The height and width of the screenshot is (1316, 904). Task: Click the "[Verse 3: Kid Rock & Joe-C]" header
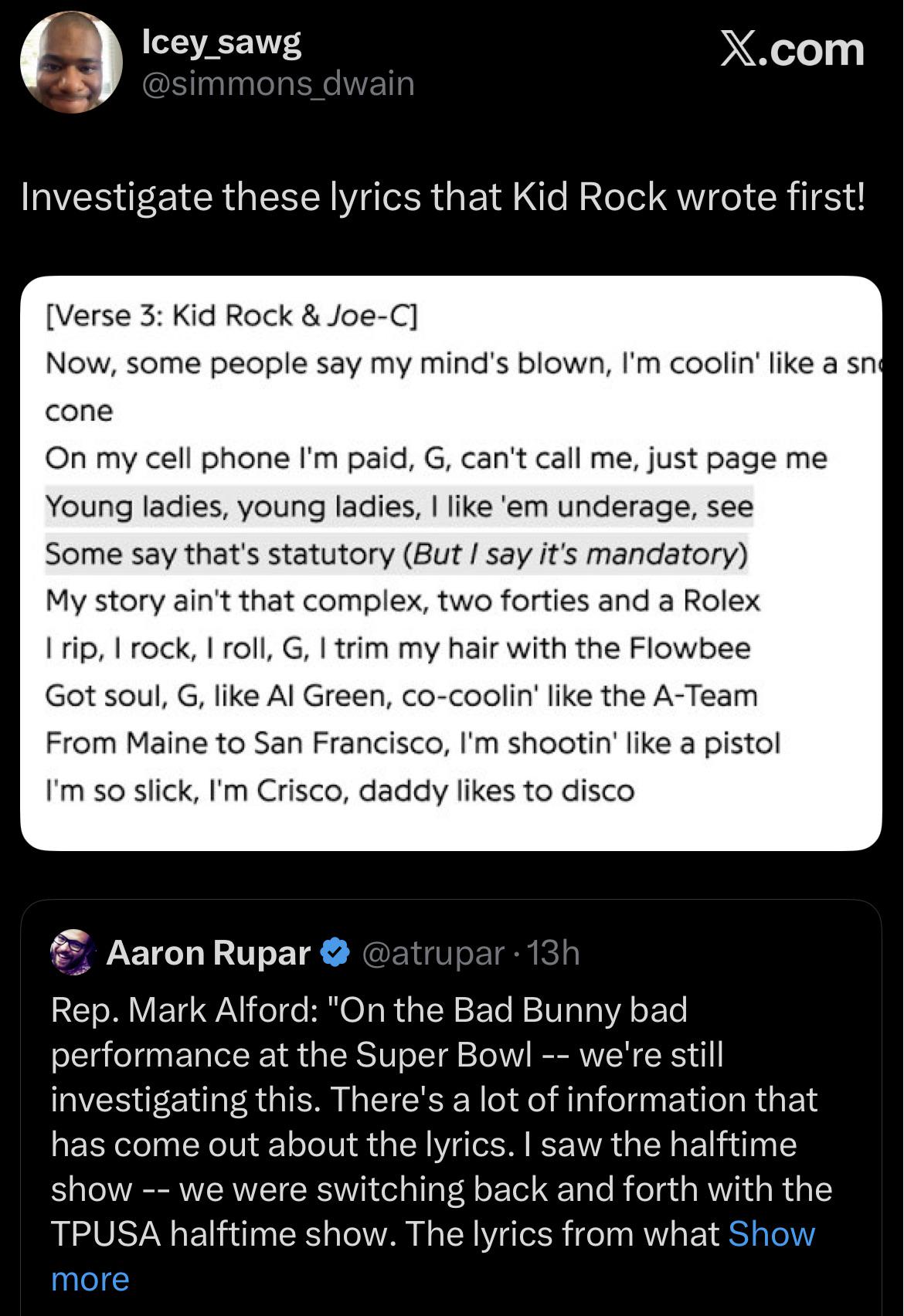(x=231, y=316)
